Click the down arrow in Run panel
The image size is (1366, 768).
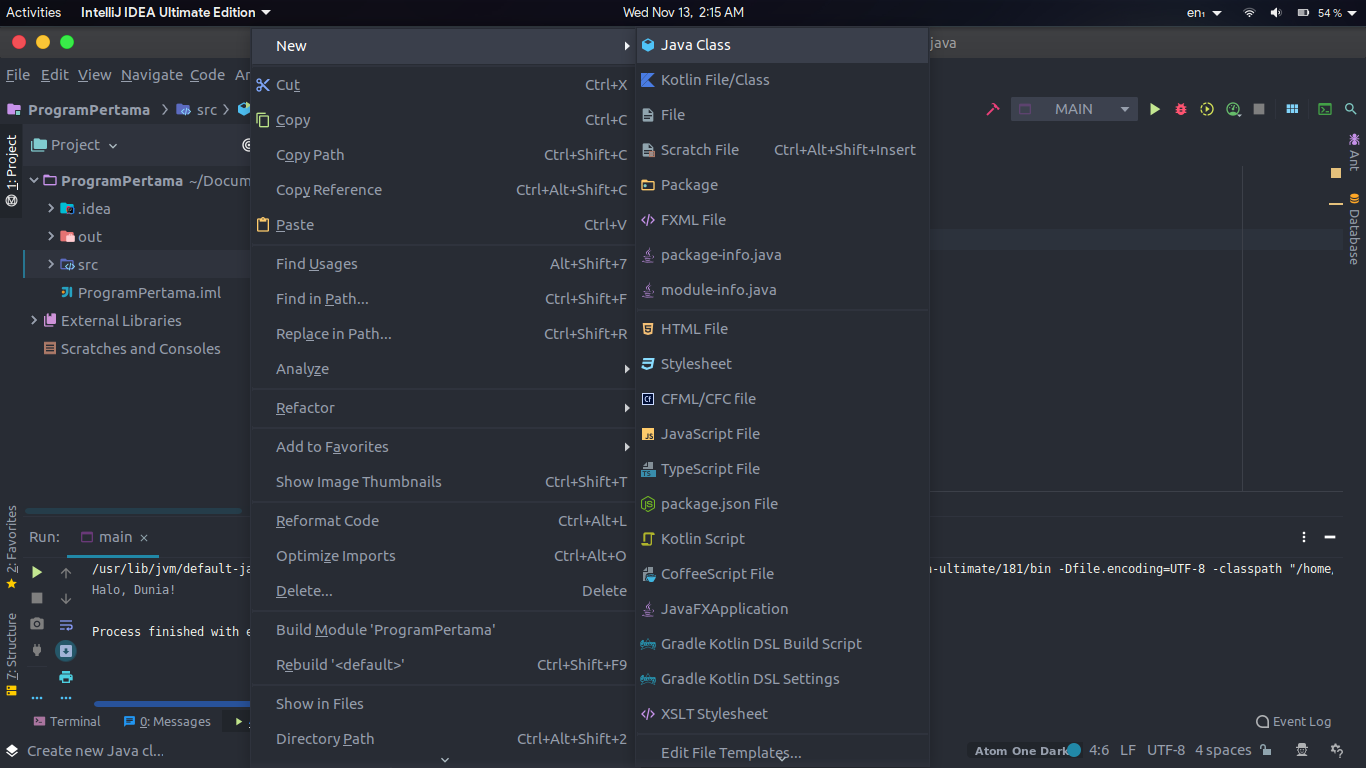(66, 598)
